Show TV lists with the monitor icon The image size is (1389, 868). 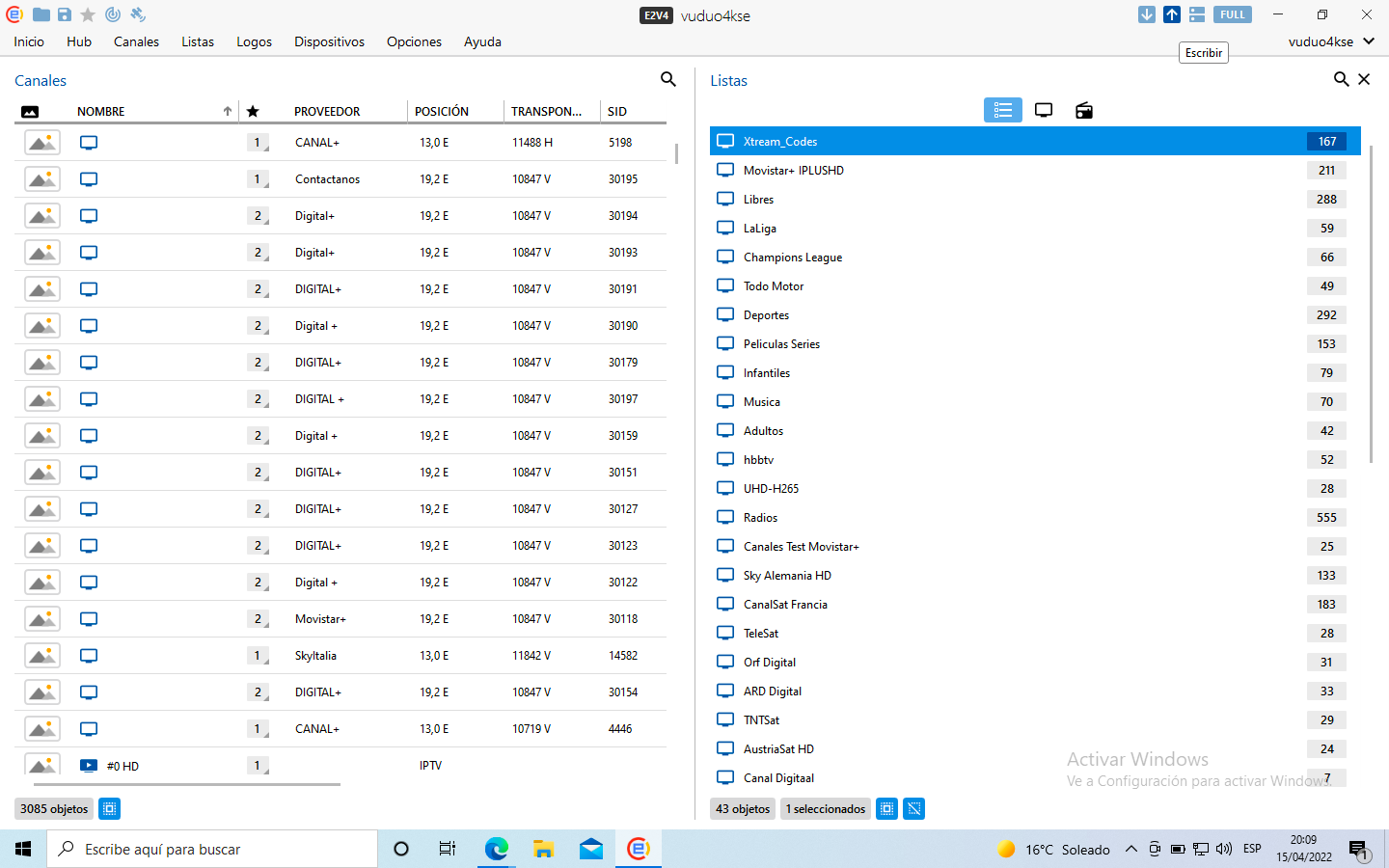(1044, 110)
